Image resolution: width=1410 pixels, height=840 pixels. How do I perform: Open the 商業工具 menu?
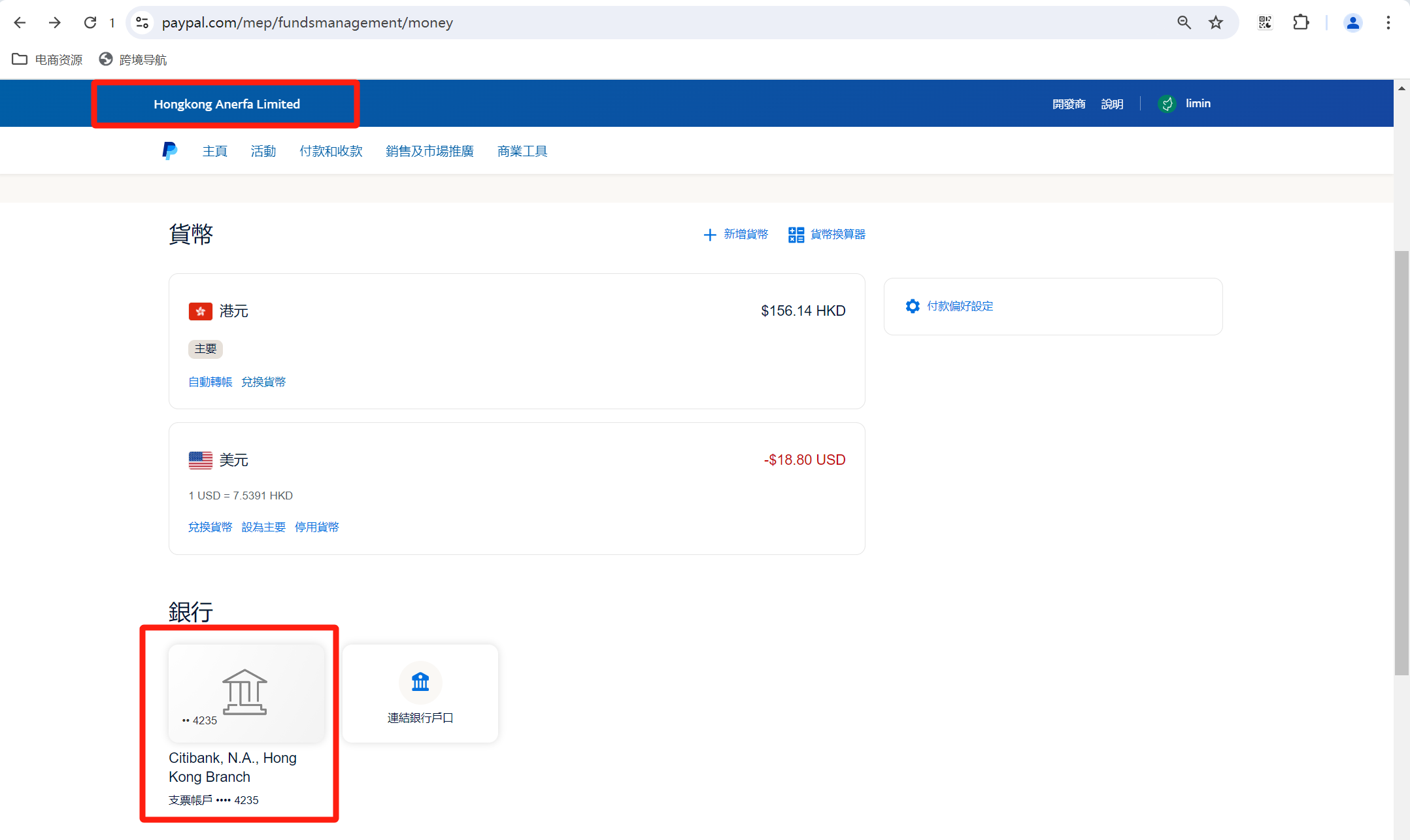(522, 151)
